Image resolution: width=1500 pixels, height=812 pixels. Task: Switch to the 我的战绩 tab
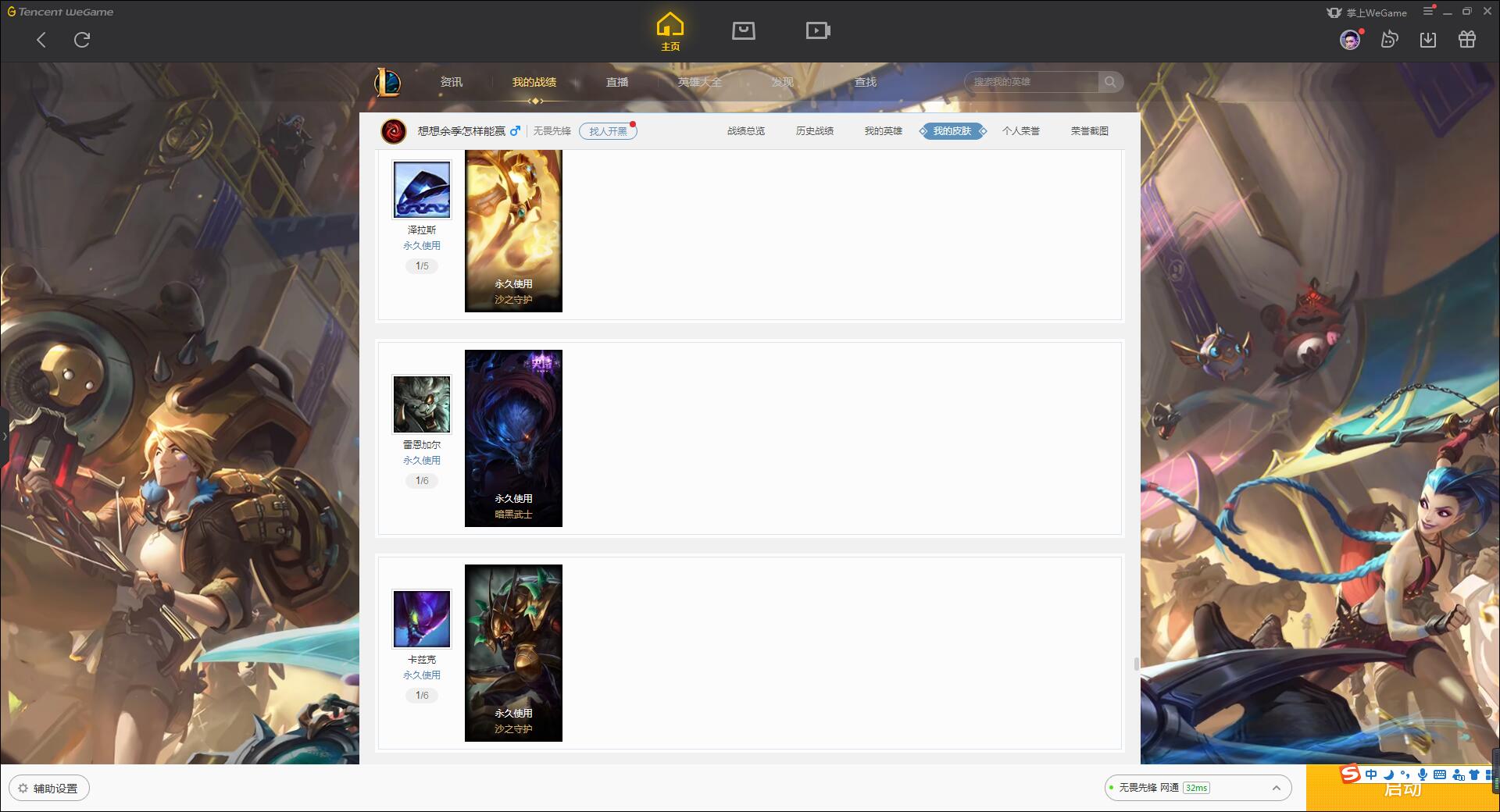click(x=534, y=82)
